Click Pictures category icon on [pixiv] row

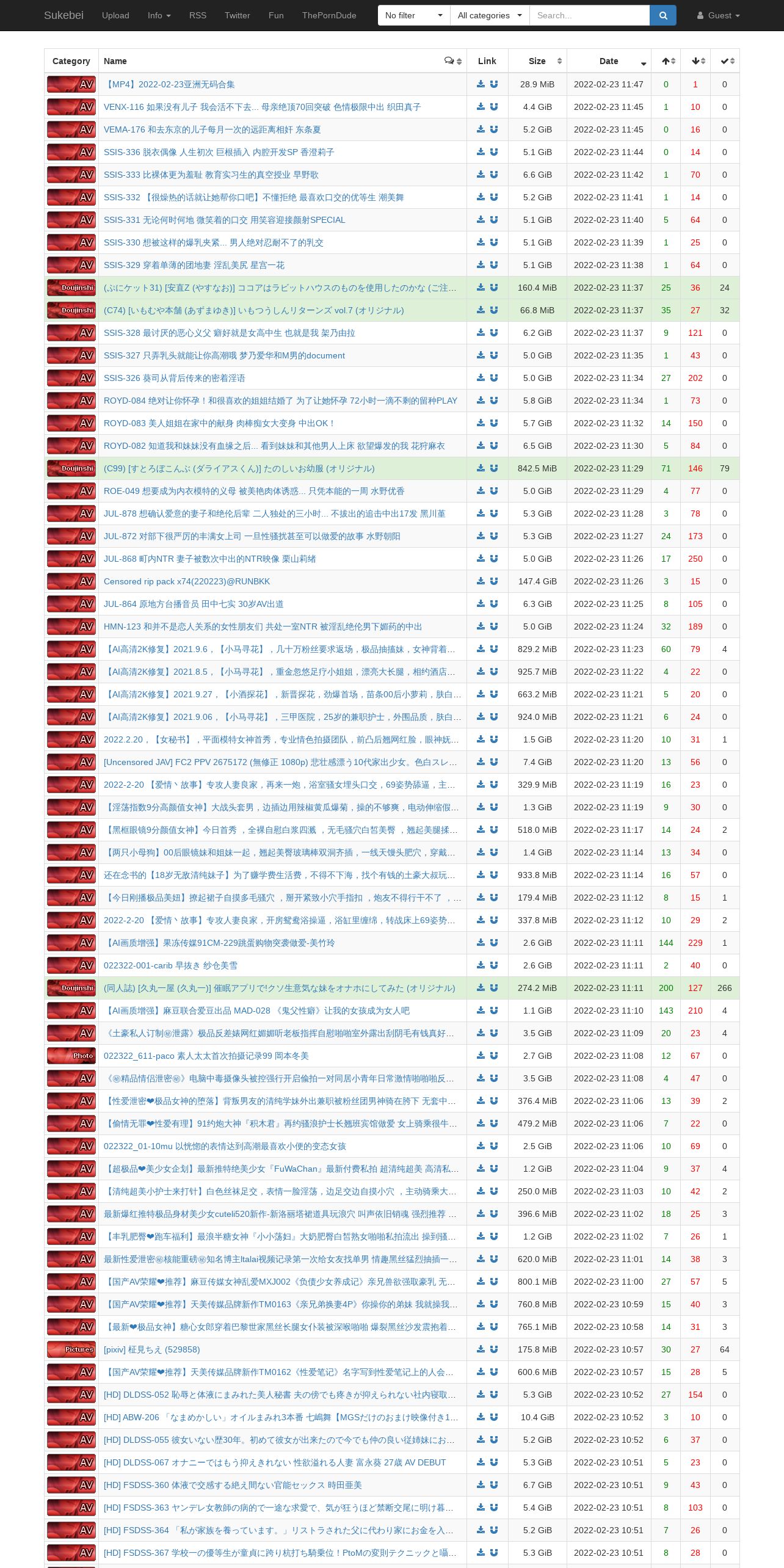pyautogui.click(x=71, y=1349)
